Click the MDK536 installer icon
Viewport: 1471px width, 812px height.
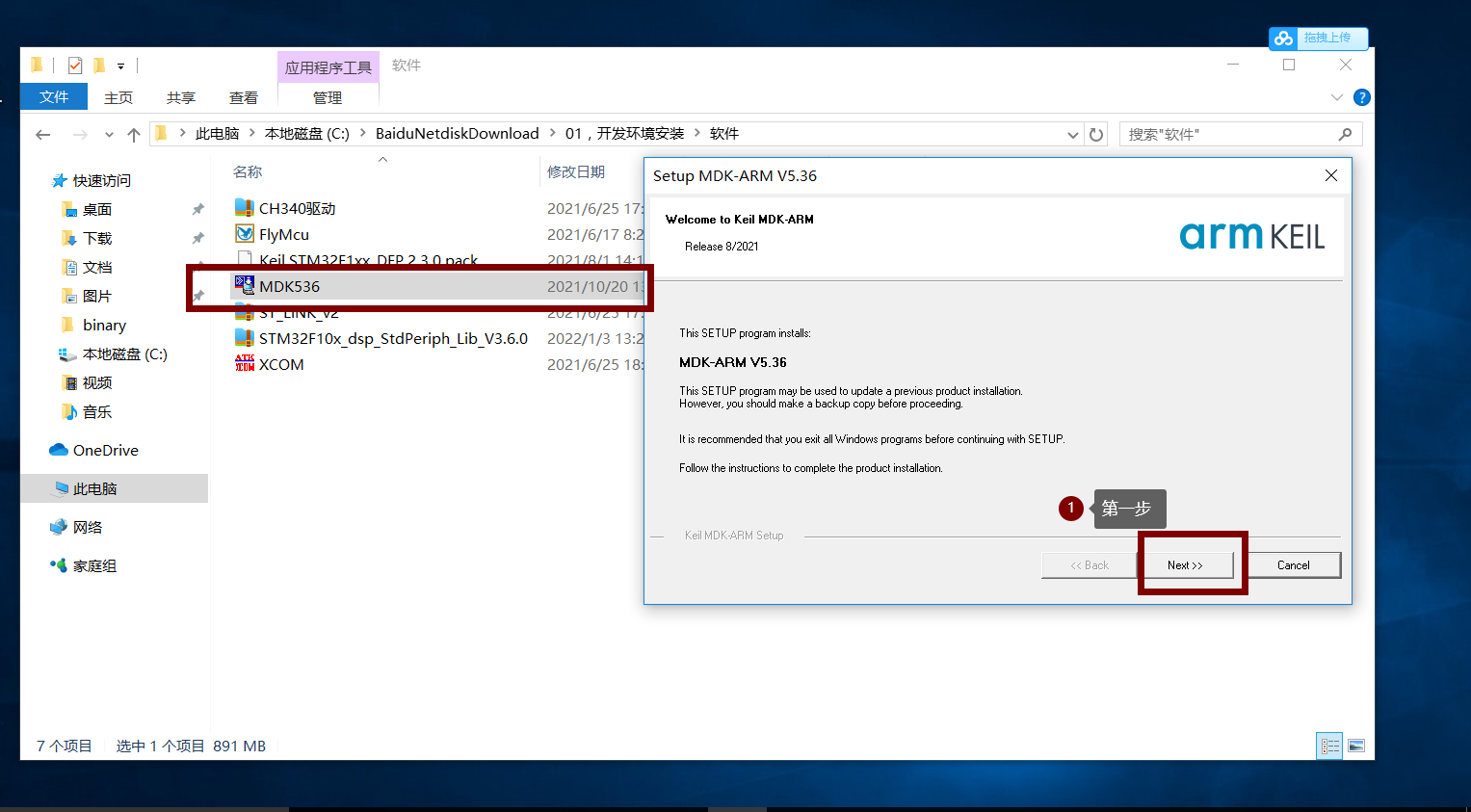[245, 285]
